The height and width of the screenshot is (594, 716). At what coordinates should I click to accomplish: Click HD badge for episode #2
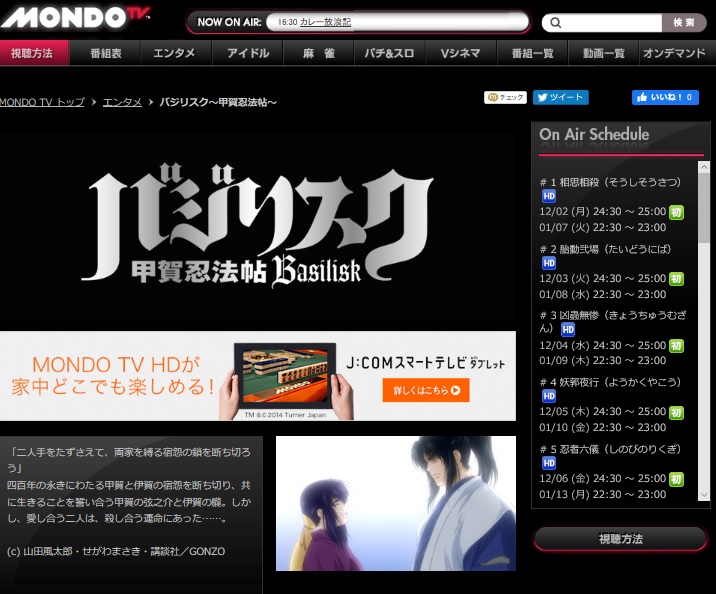point(549,263)
